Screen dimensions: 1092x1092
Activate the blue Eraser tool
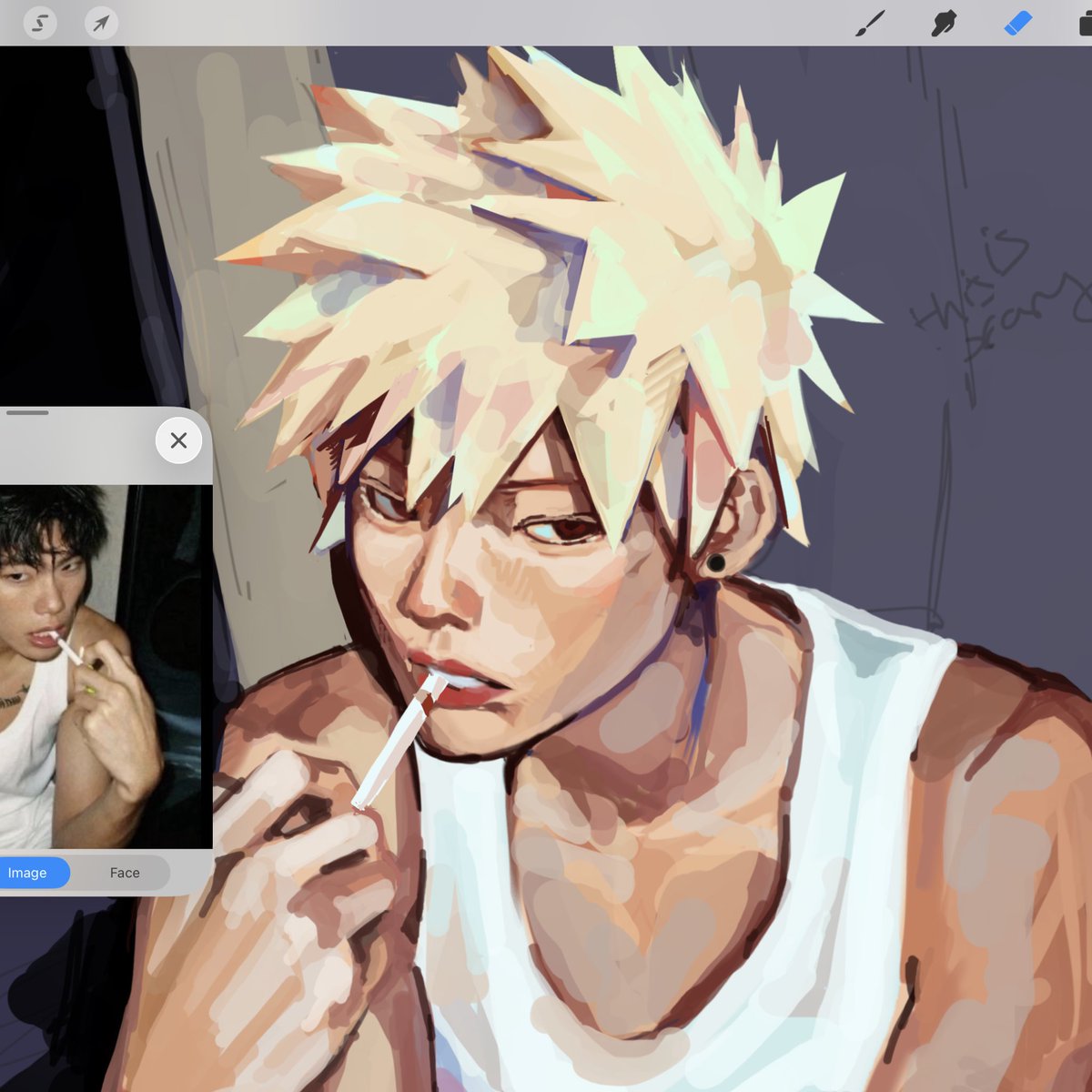[x=1018, y=23]
